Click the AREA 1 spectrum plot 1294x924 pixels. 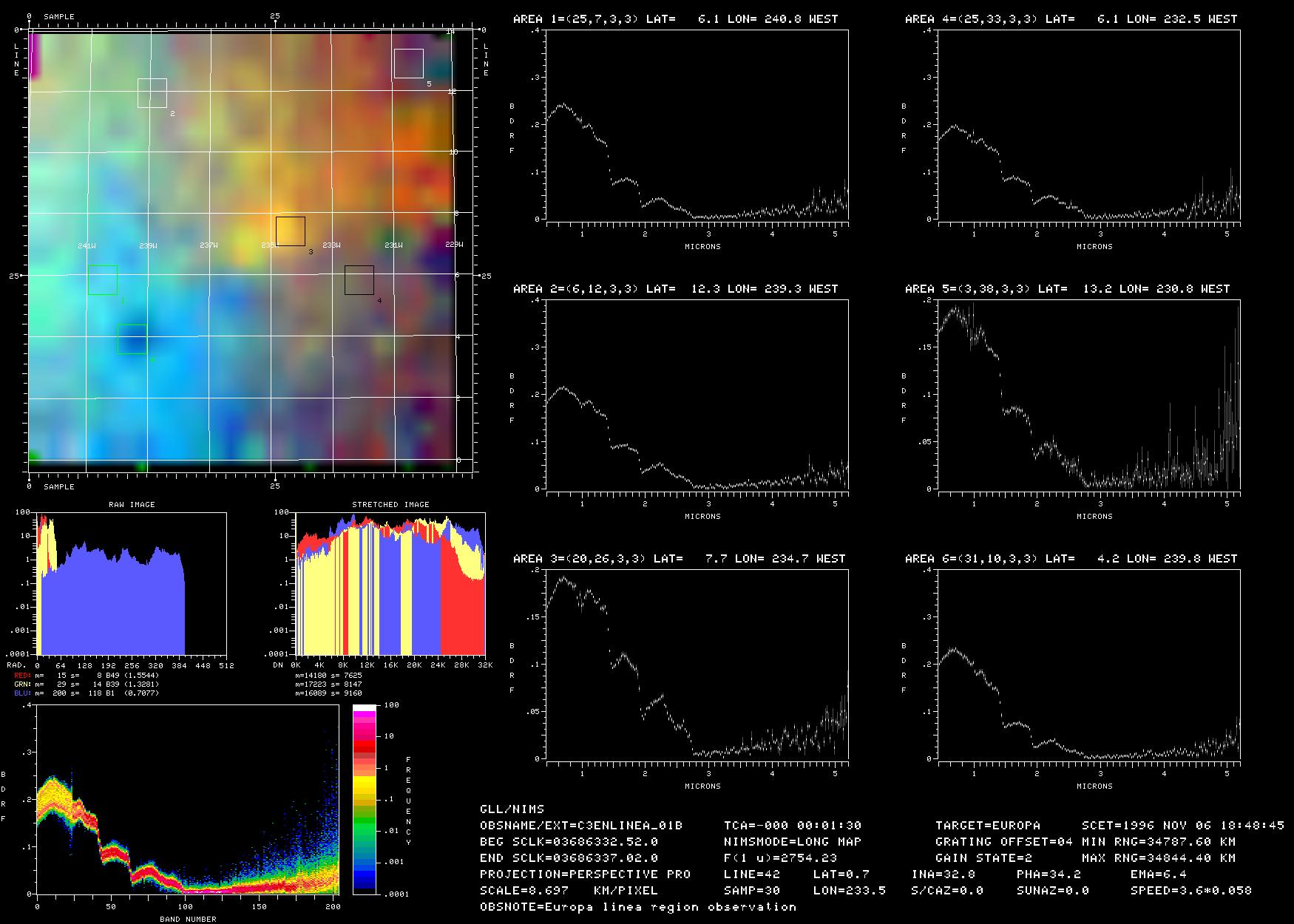[x=697, y=126]
